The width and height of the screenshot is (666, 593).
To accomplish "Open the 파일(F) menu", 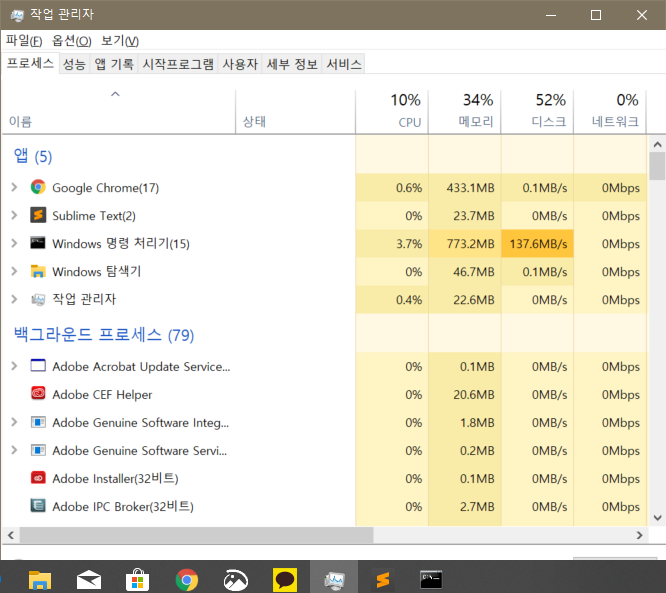I will click(x=24, y=41).
